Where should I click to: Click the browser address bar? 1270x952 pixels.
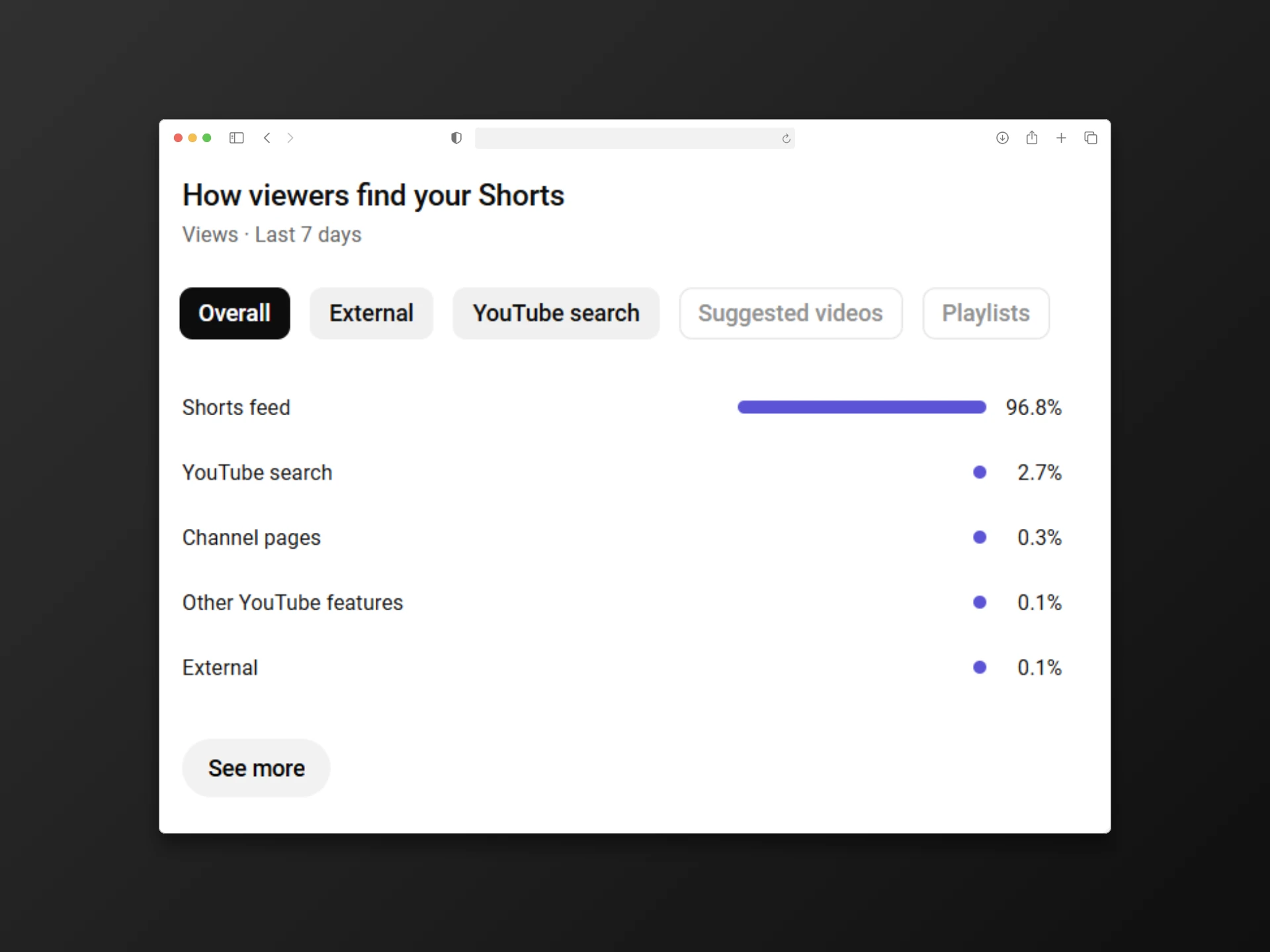(x=628, y=138)
